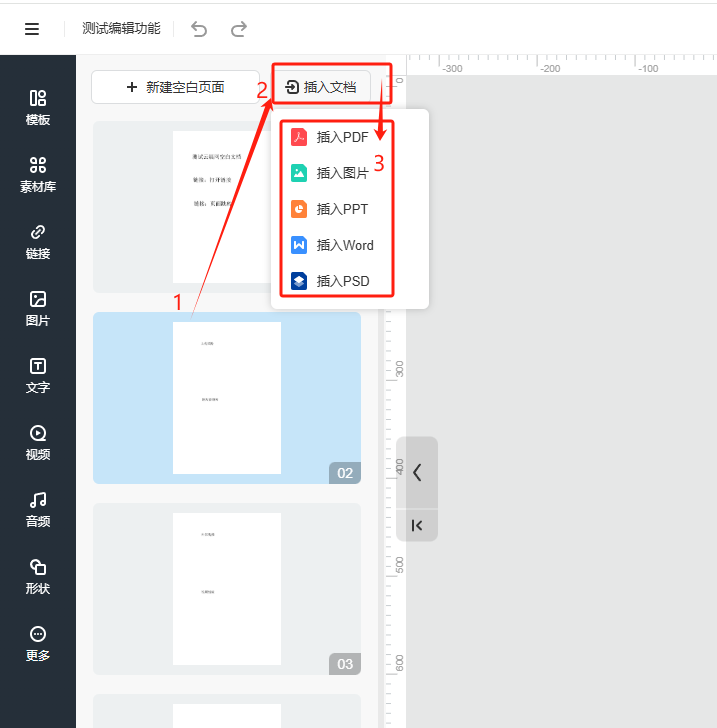Select the 视频 video tool

(x=38, y=443)
